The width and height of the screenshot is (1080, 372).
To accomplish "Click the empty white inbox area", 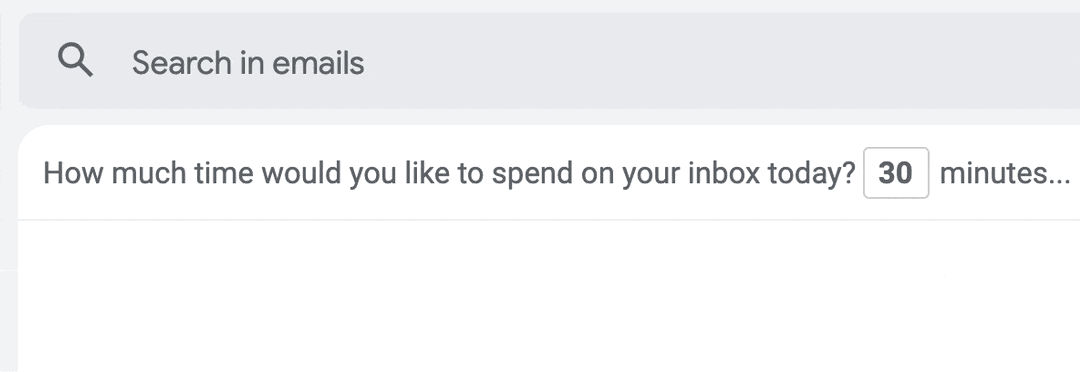I will (549, 296).
